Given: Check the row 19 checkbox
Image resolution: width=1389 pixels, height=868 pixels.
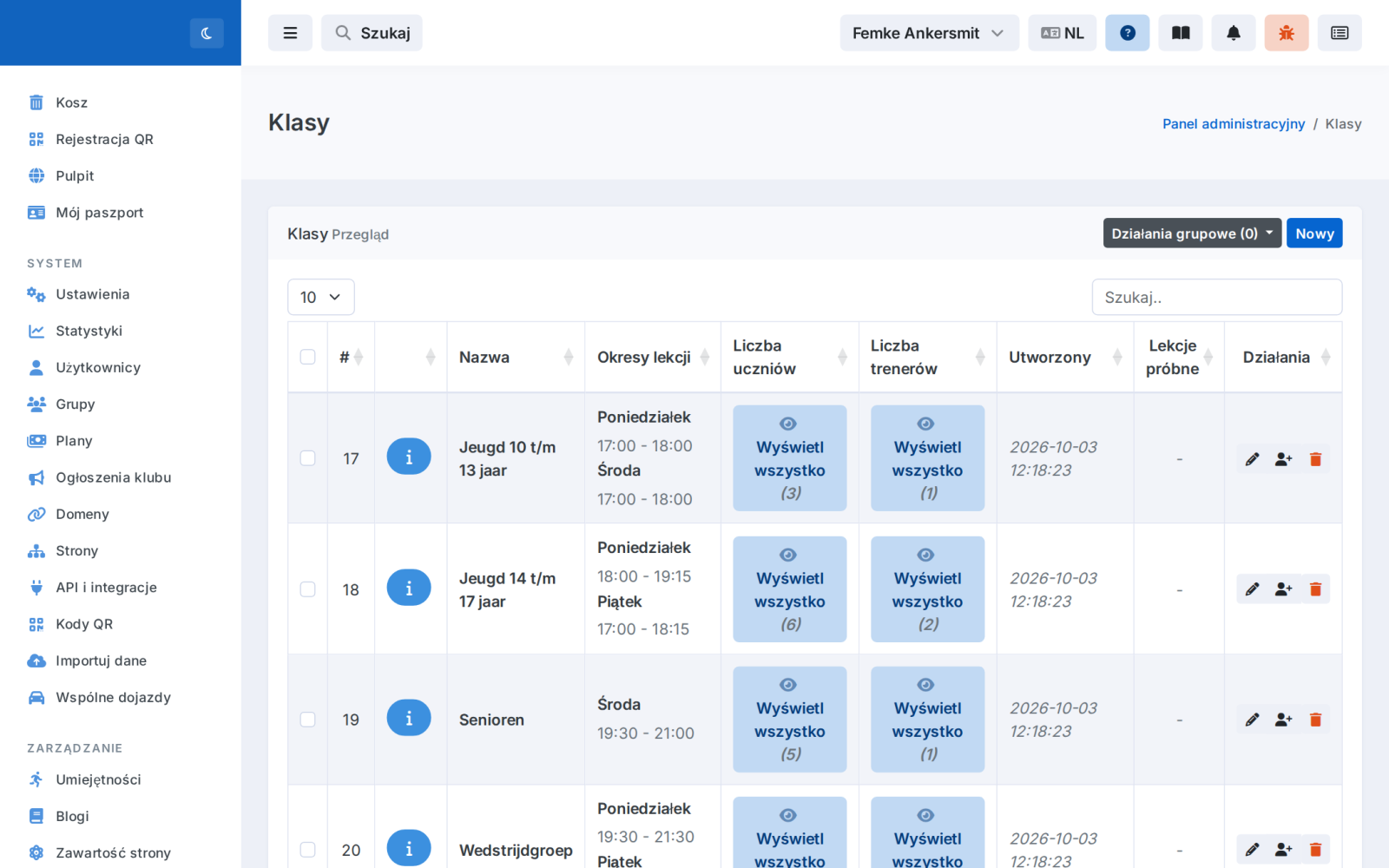Looking at the screenshot, I should 307,720.
